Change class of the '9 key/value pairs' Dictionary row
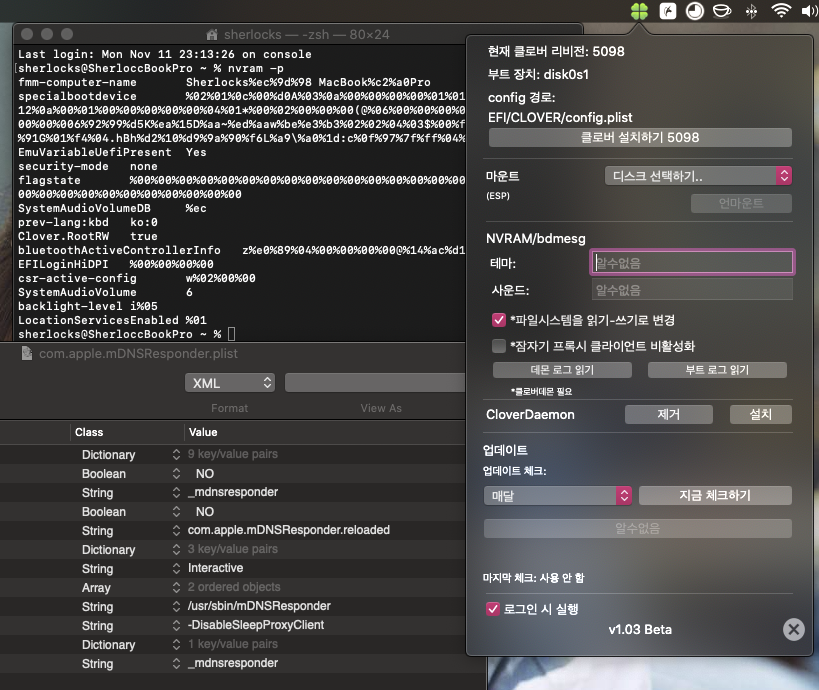The height and width of the screenshot is (690, 819). (176, 454)
